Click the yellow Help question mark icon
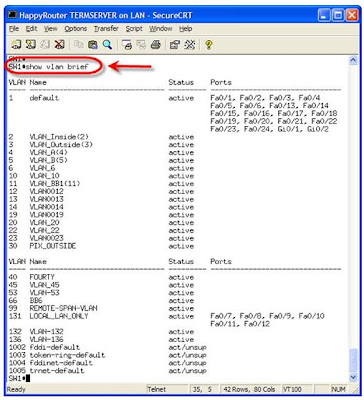Screen dimensions: 364x400 pos(209,44)
